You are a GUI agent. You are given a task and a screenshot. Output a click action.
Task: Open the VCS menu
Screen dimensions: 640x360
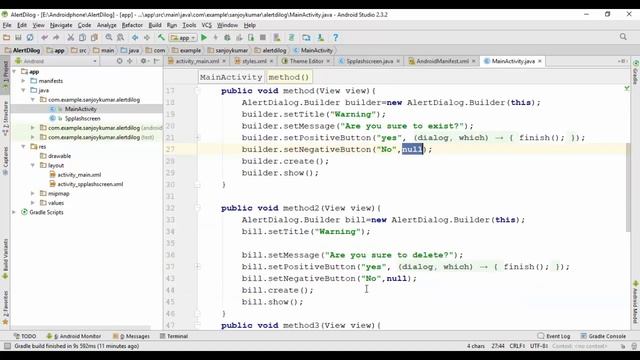click(207, 25)
